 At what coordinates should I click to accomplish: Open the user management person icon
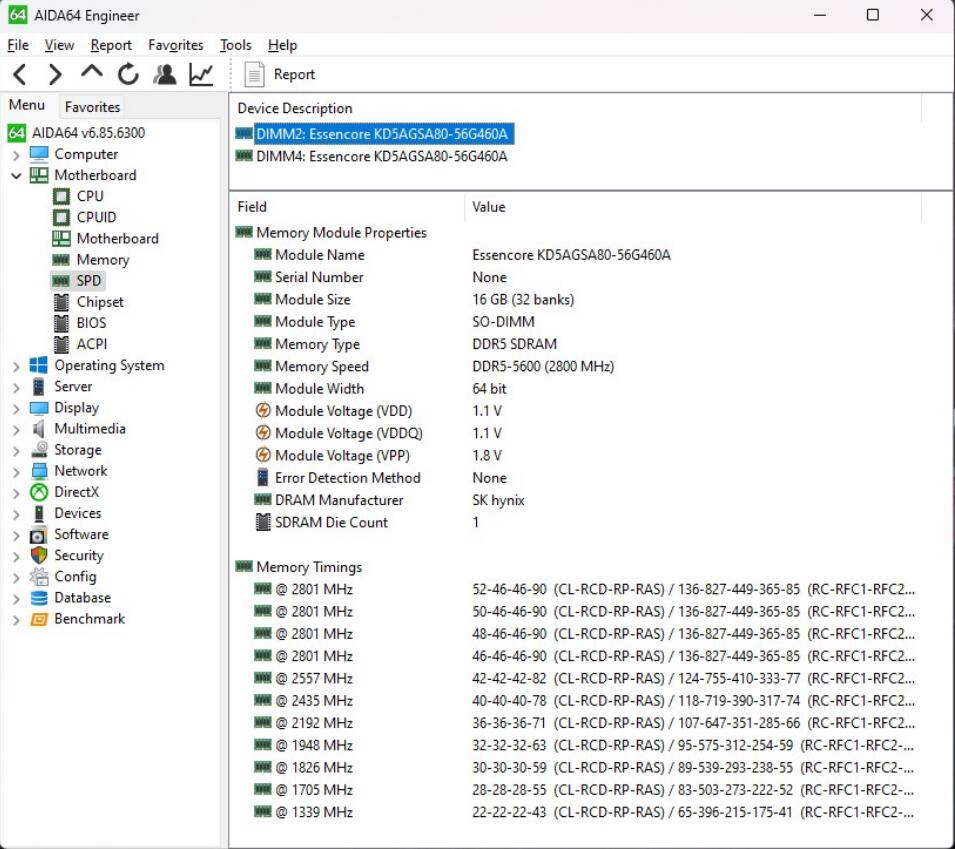click(x=164, y=74)
